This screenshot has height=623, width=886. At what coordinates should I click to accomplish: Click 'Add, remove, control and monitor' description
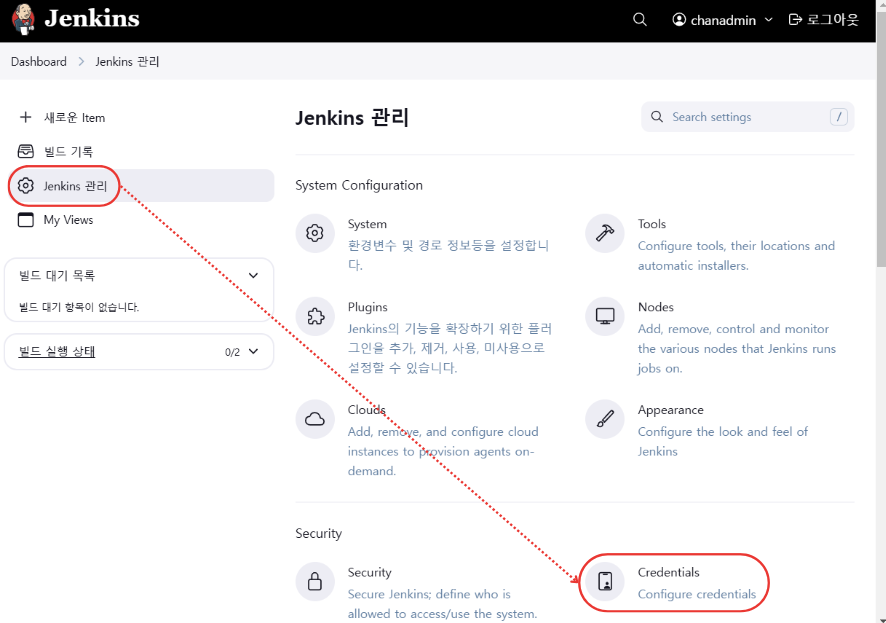click(737, 348)
